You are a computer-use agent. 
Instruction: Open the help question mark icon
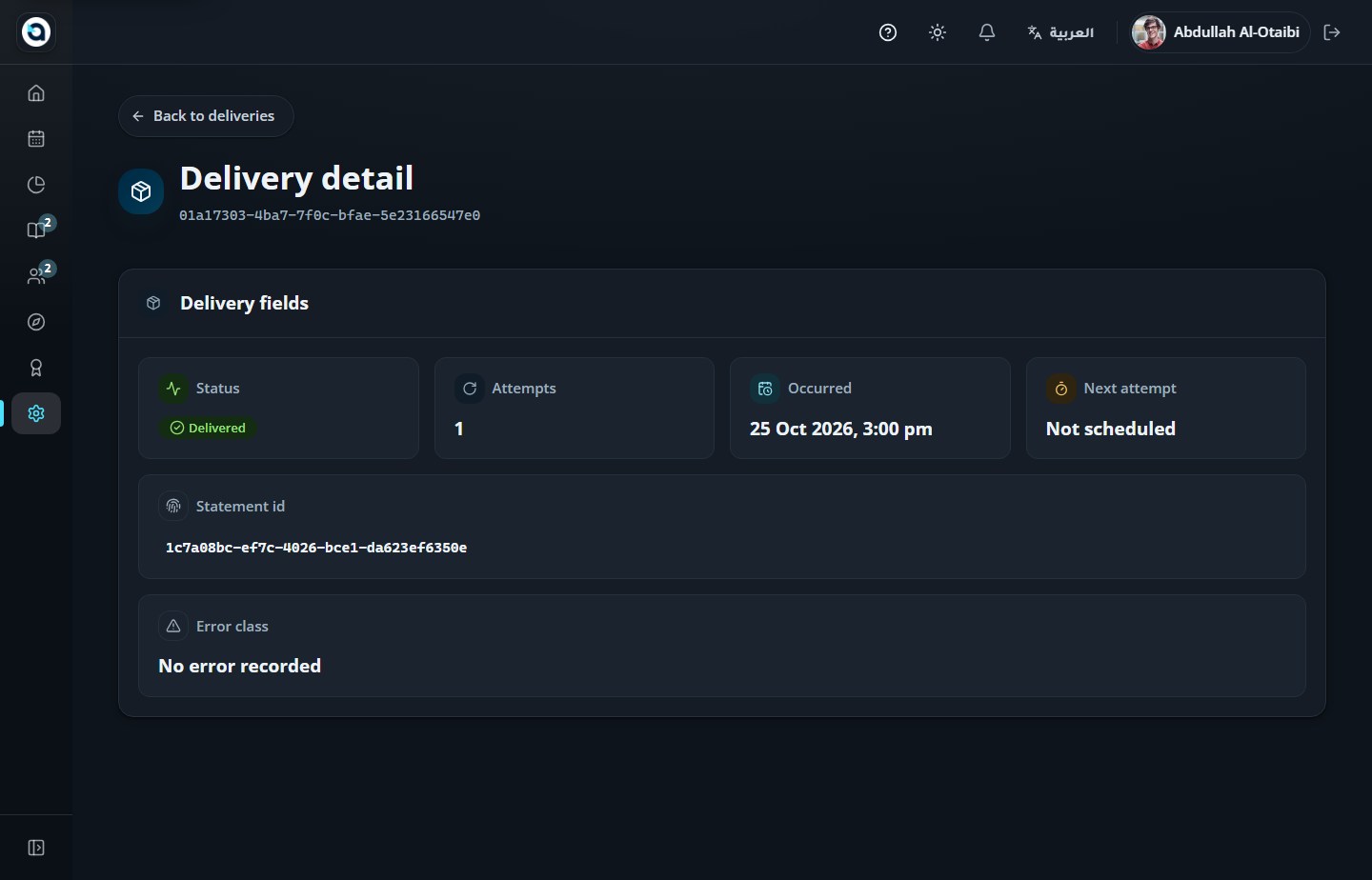tap(888, 32)
